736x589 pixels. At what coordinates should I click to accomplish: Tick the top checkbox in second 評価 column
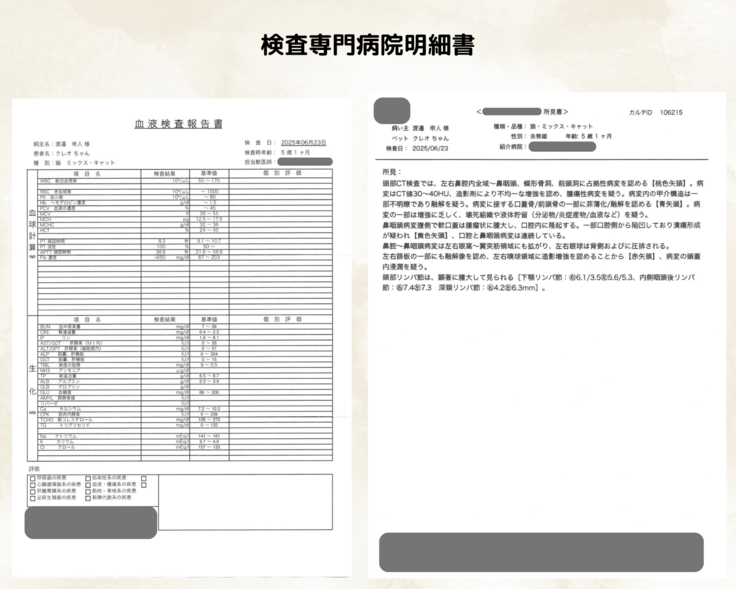[88, 478]
